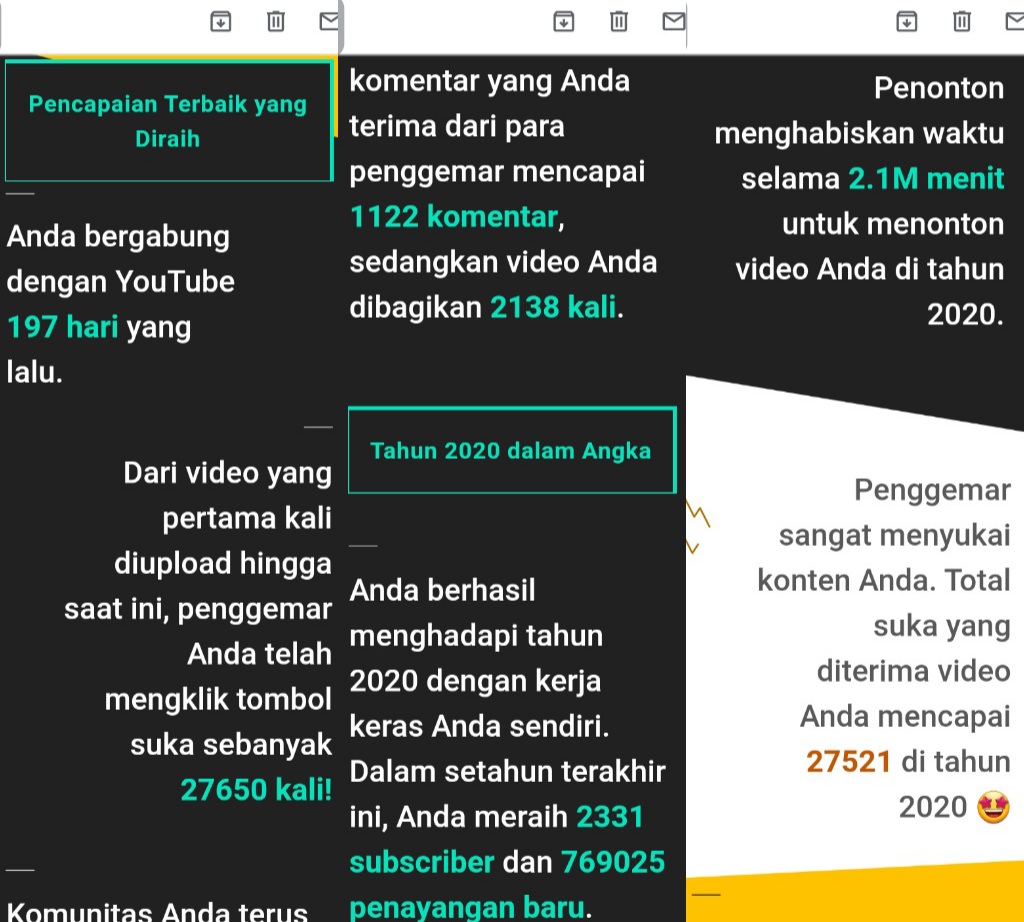Select the 'Tahun 2020 dalam Angka' heading box
This screenshot has height=922, width=1024.
512,450
